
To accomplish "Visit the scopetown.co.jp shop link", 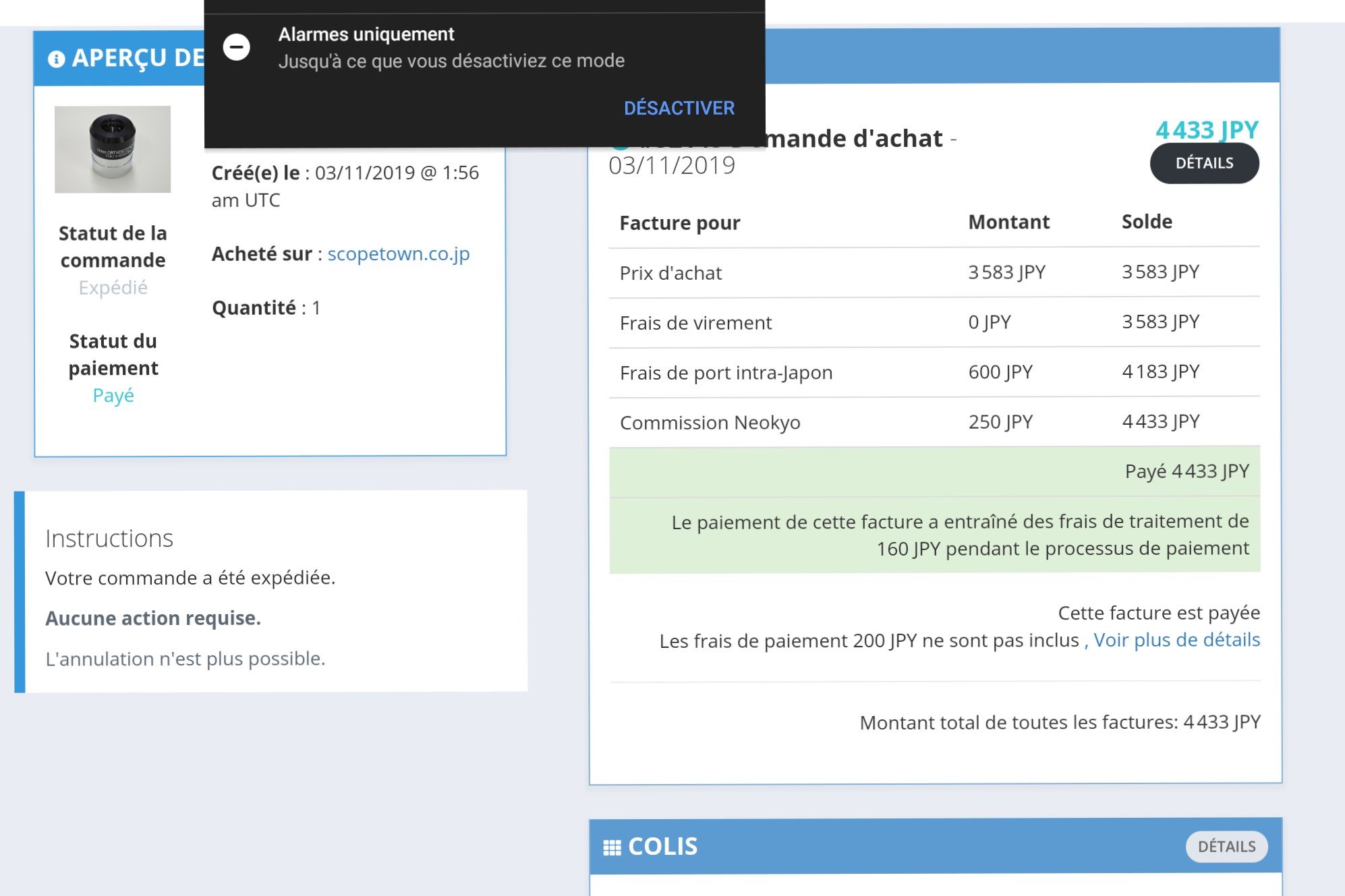I will 398,254.
